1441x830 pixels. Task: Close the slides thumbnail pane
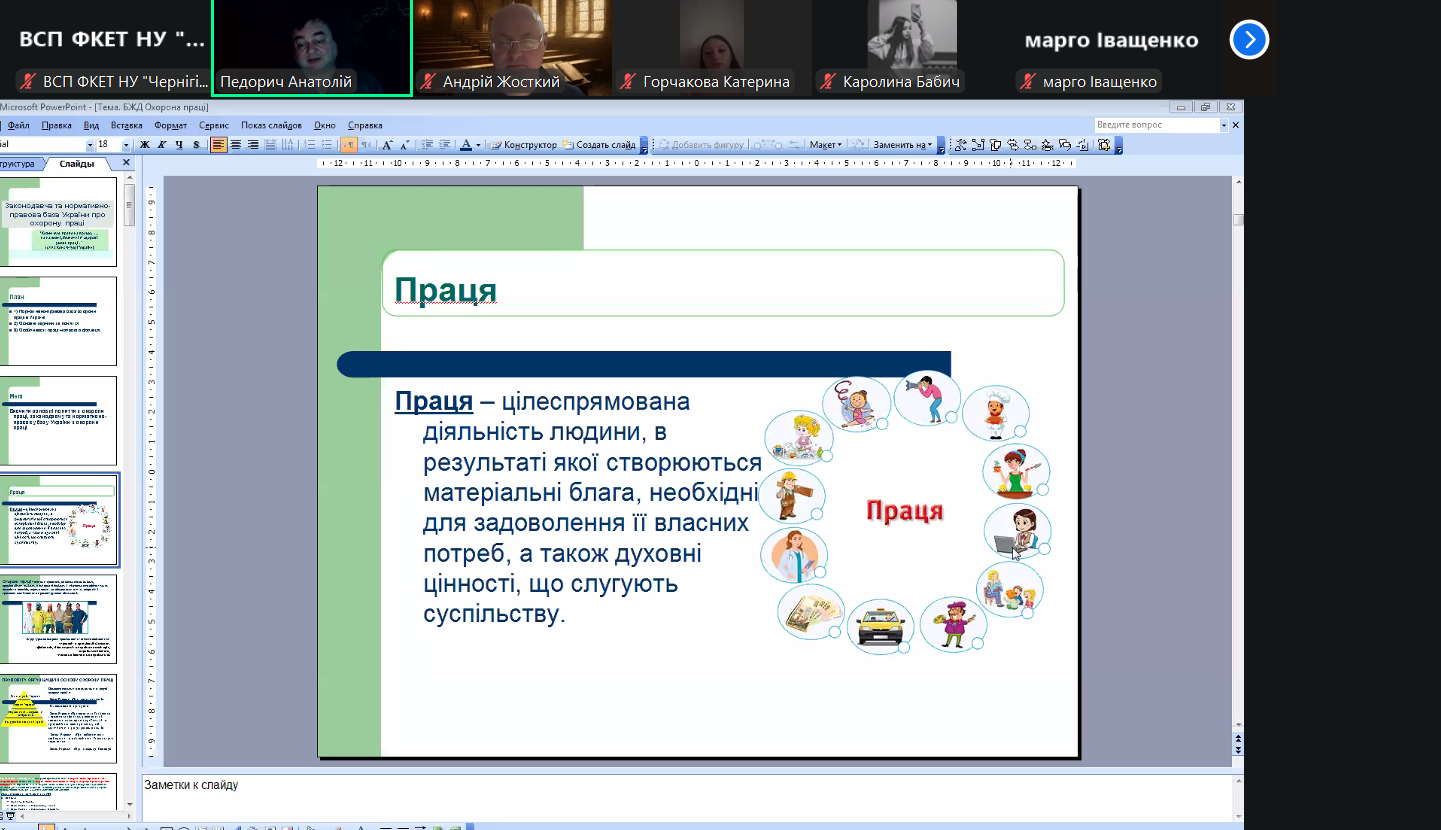coord(126,163)
